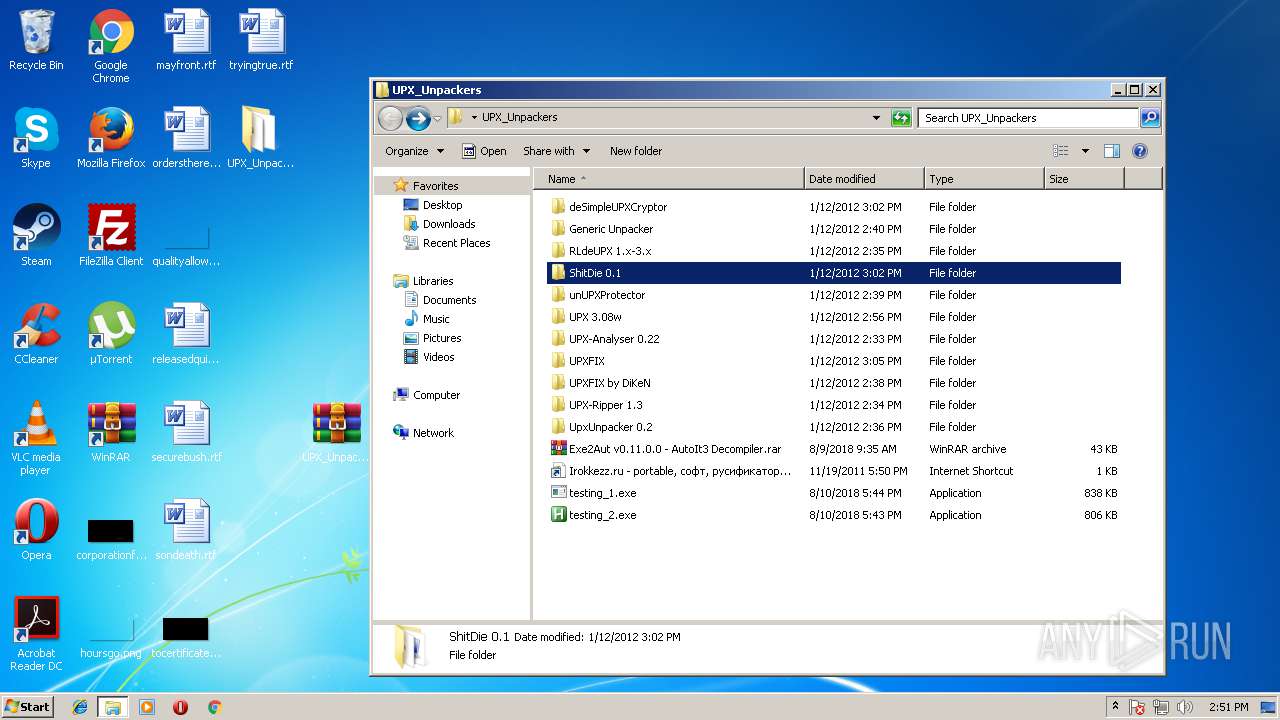1280x720 pixels.
Task: Click Opera icon in taskbar
Action: (181, 707)
